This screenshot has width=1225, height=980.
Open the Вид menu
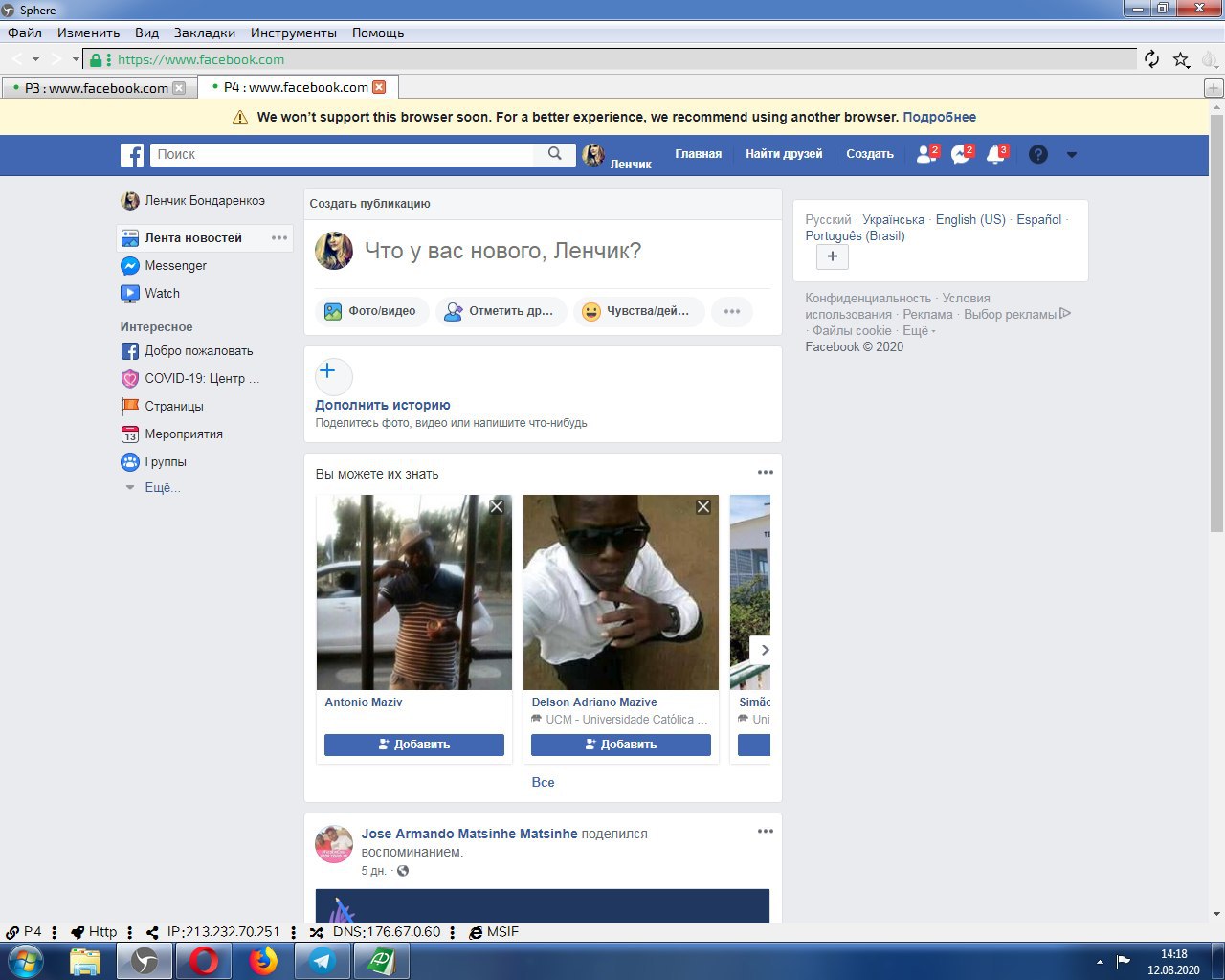(x=146, y=33)
